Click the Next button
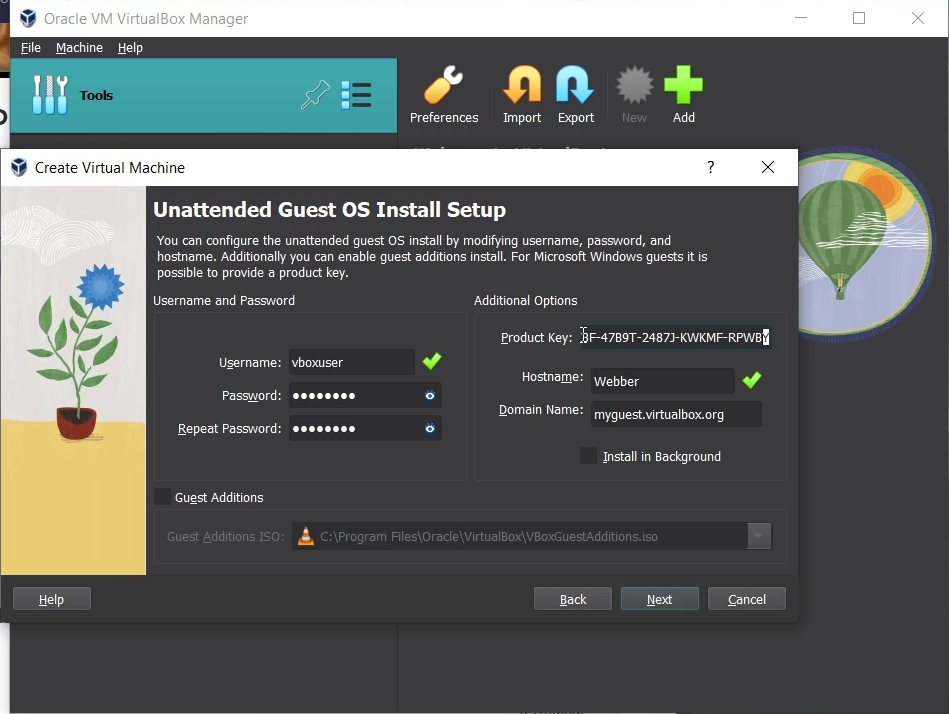 659,599
